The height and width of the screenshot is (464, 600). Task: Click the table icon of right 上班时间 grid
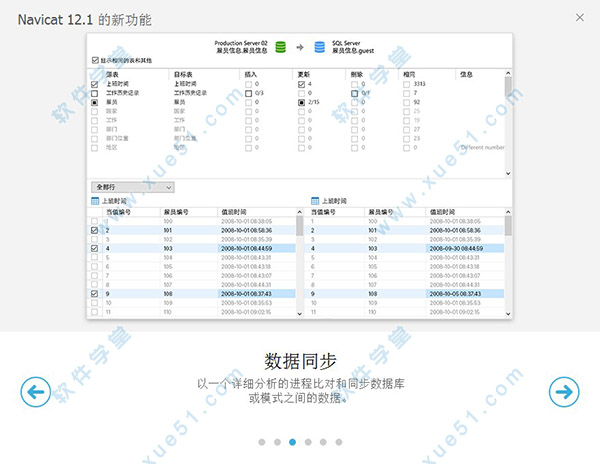pyautogui.click(x=315, y=201)
